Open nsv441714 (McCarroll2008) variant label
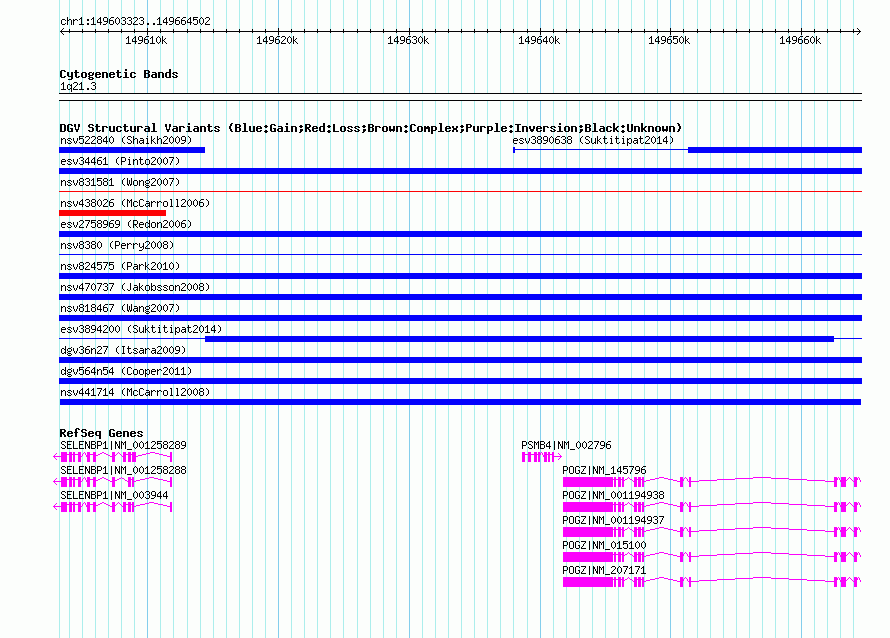890x638 pixels. 135,392
